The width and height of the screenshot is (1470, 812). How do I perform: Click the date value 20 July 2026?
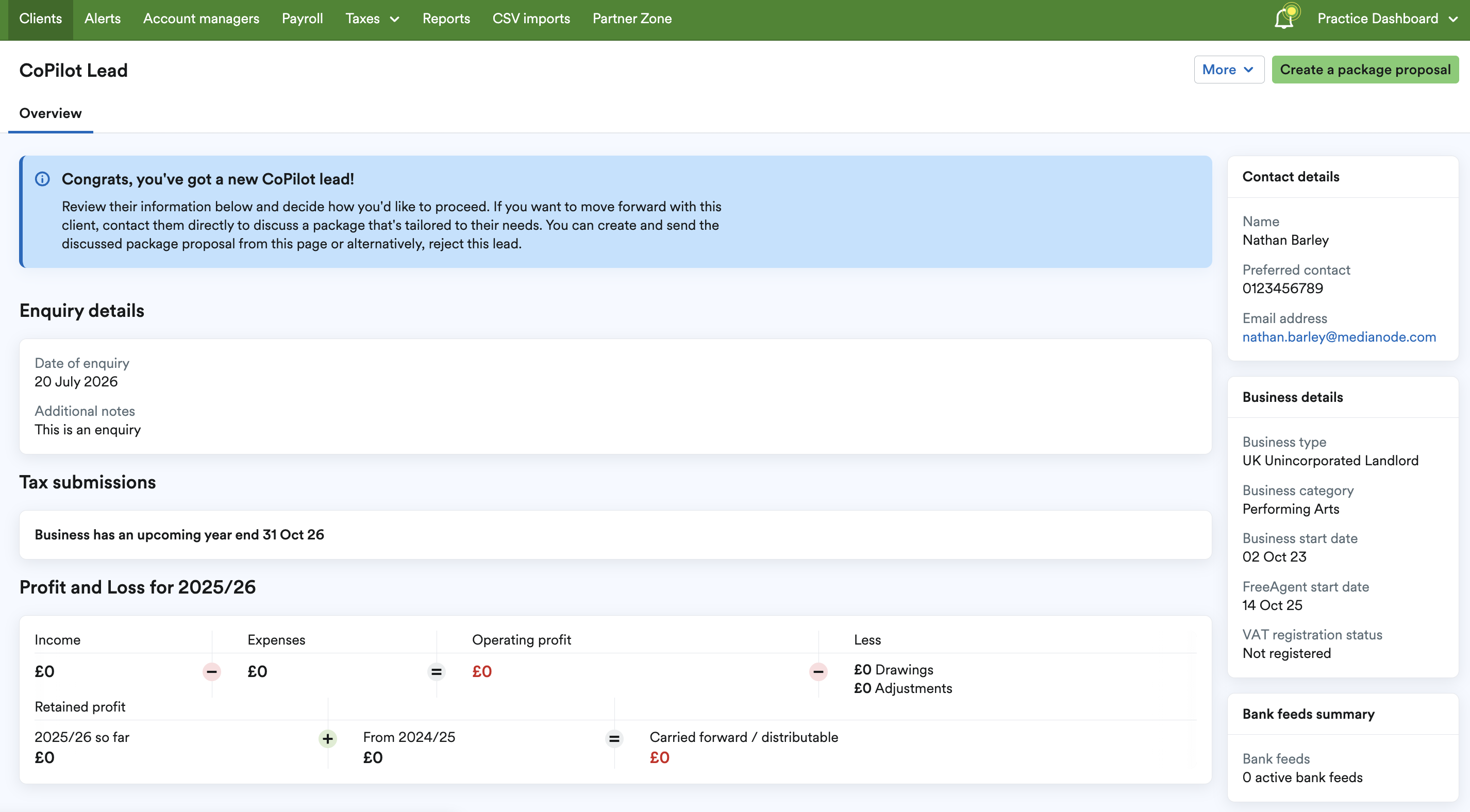pyautogui.click(x=76, y=382)
